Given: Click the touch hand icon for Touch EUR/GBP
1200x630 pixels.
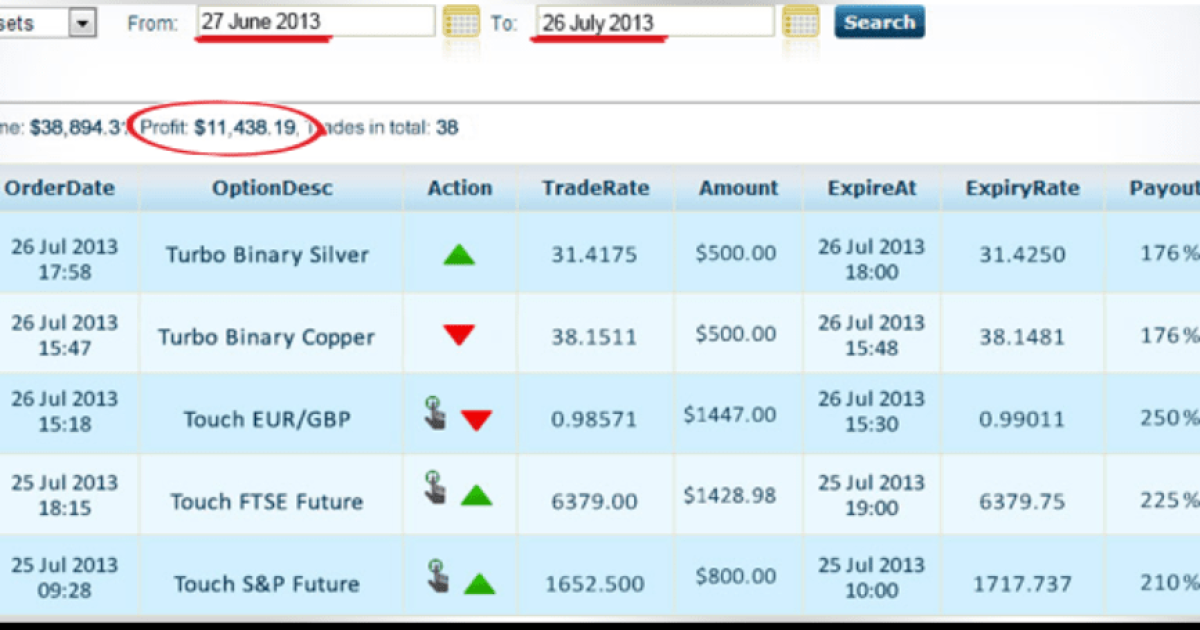Looking at the screenshot, I should point(435,412).
